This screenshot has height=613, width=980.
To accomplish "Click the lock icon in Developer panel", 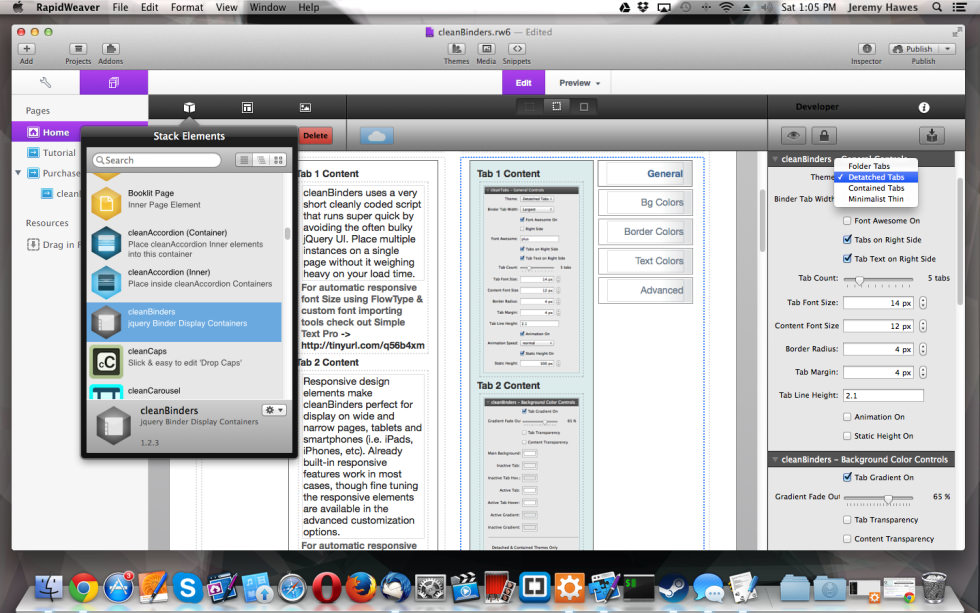I will coord(824,135).
